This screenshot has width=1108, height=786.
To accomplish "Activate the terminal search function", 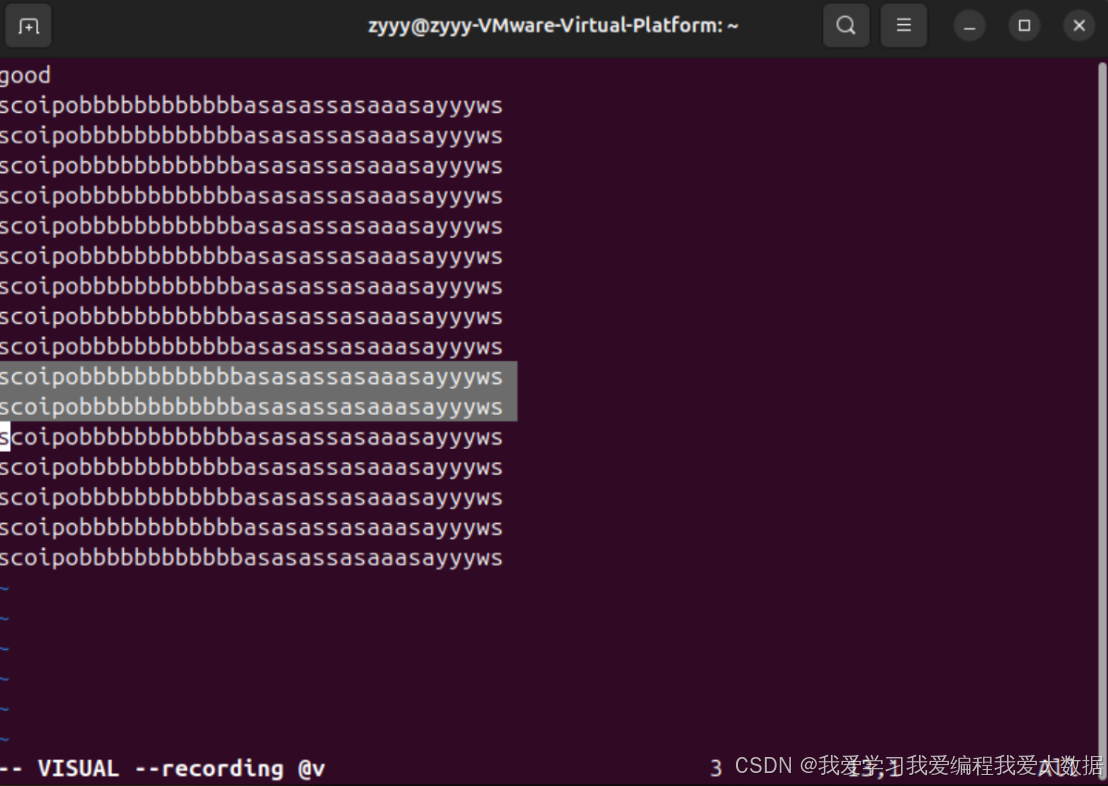I will click(x=846, y=25).
